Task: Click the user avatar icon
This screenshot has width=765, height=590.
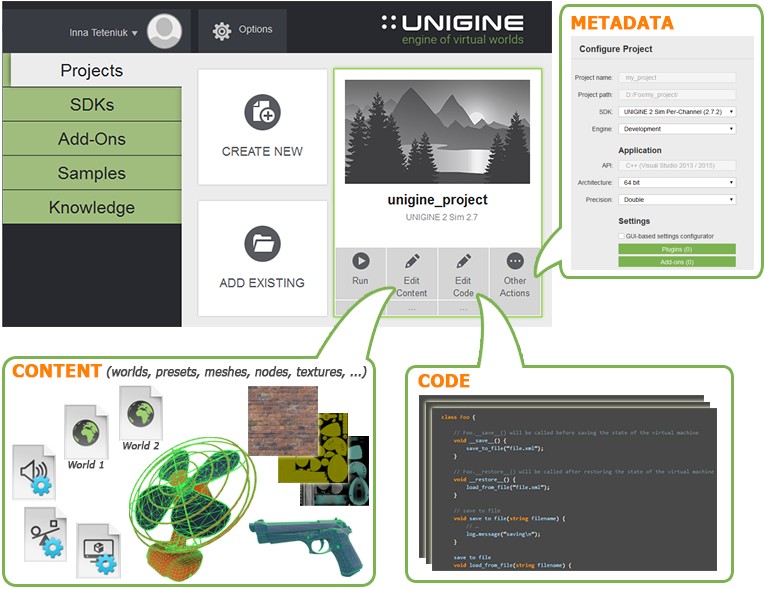Action: point(163,32)
